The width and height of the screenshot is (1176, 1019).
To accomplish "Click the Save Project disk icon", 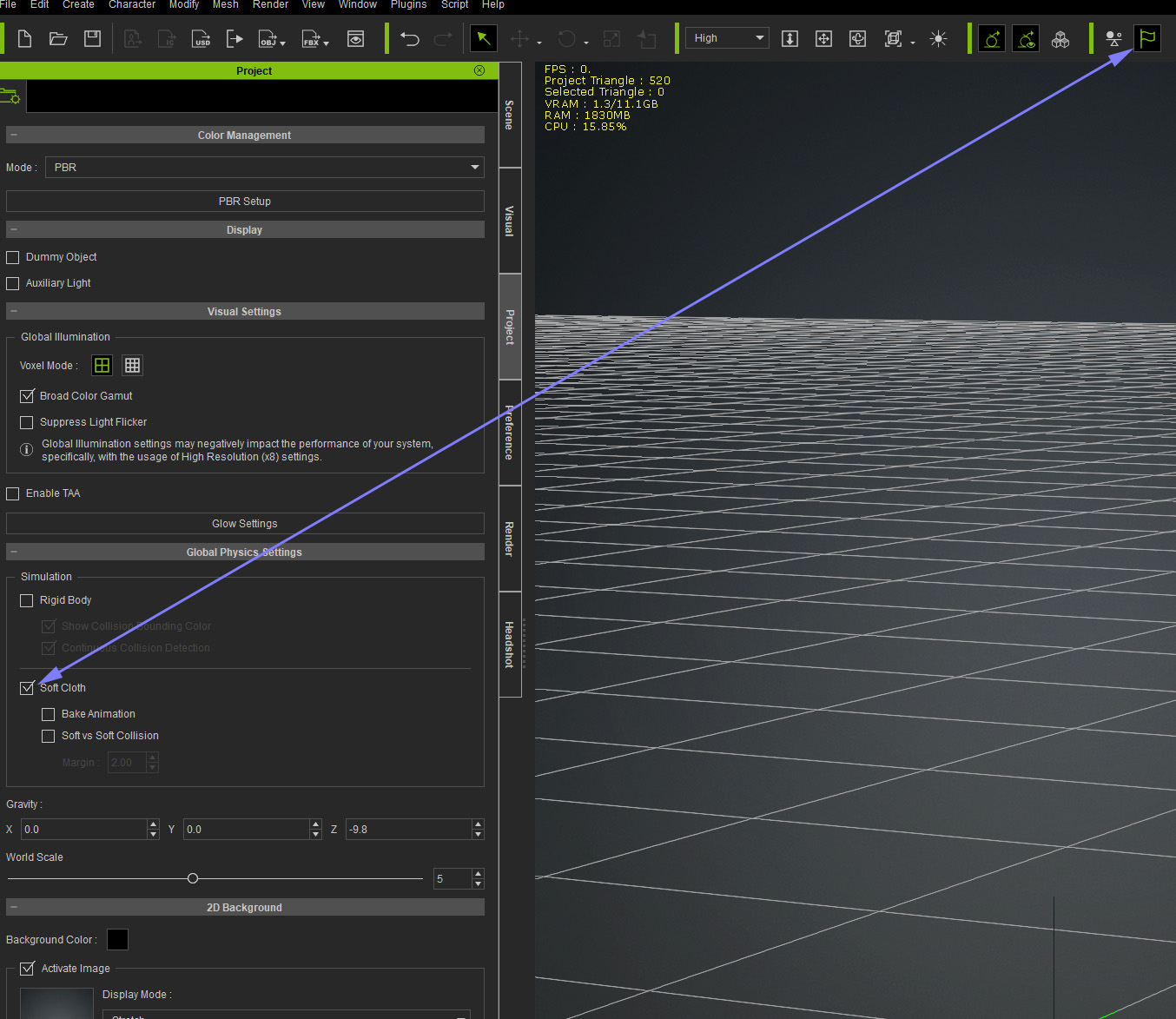I will tap(92, 39).
